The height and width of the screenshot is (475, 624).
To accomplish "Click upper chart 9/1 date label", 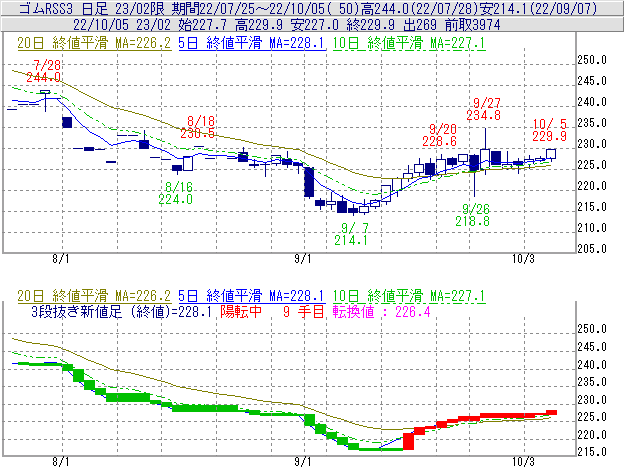I will tap(303, 259).
